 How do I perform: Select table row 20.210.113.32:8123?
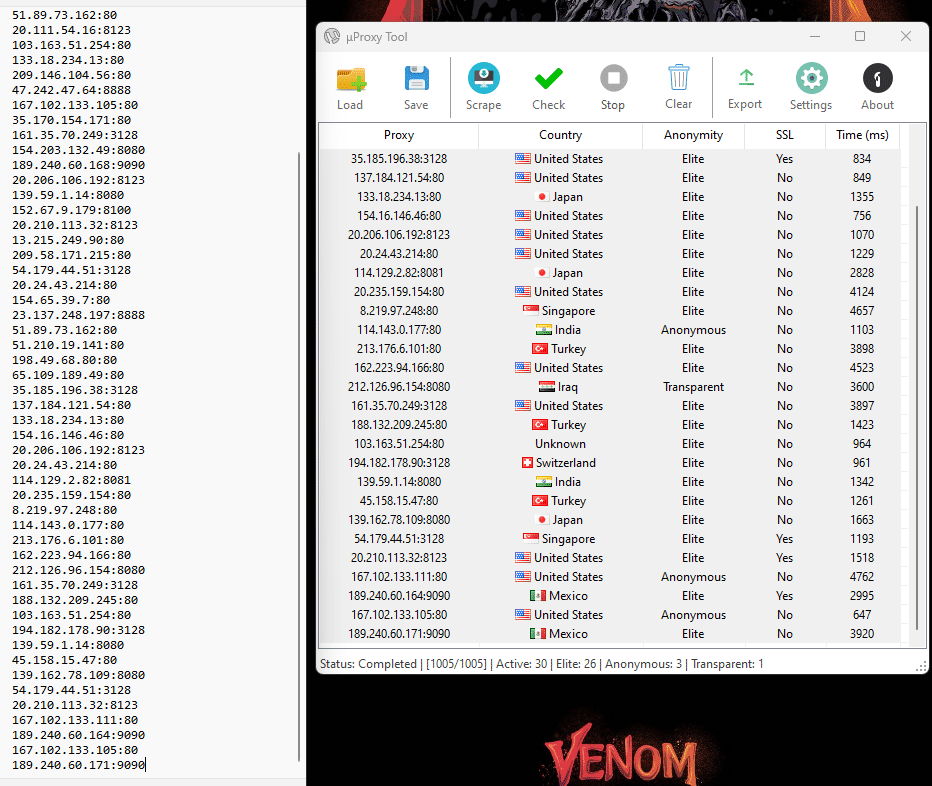click(610, 558)
